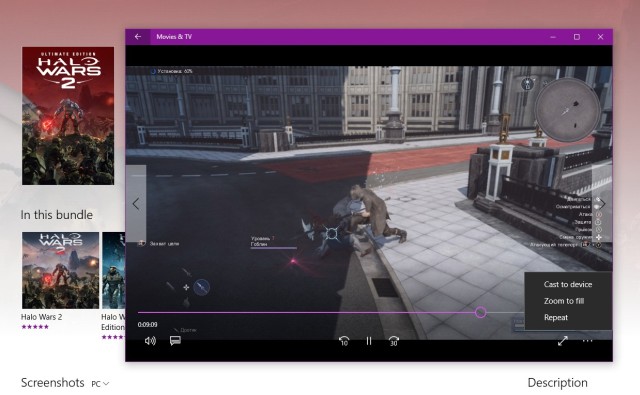Go to previous screenshot with left chevron

[x=136, y=204]
